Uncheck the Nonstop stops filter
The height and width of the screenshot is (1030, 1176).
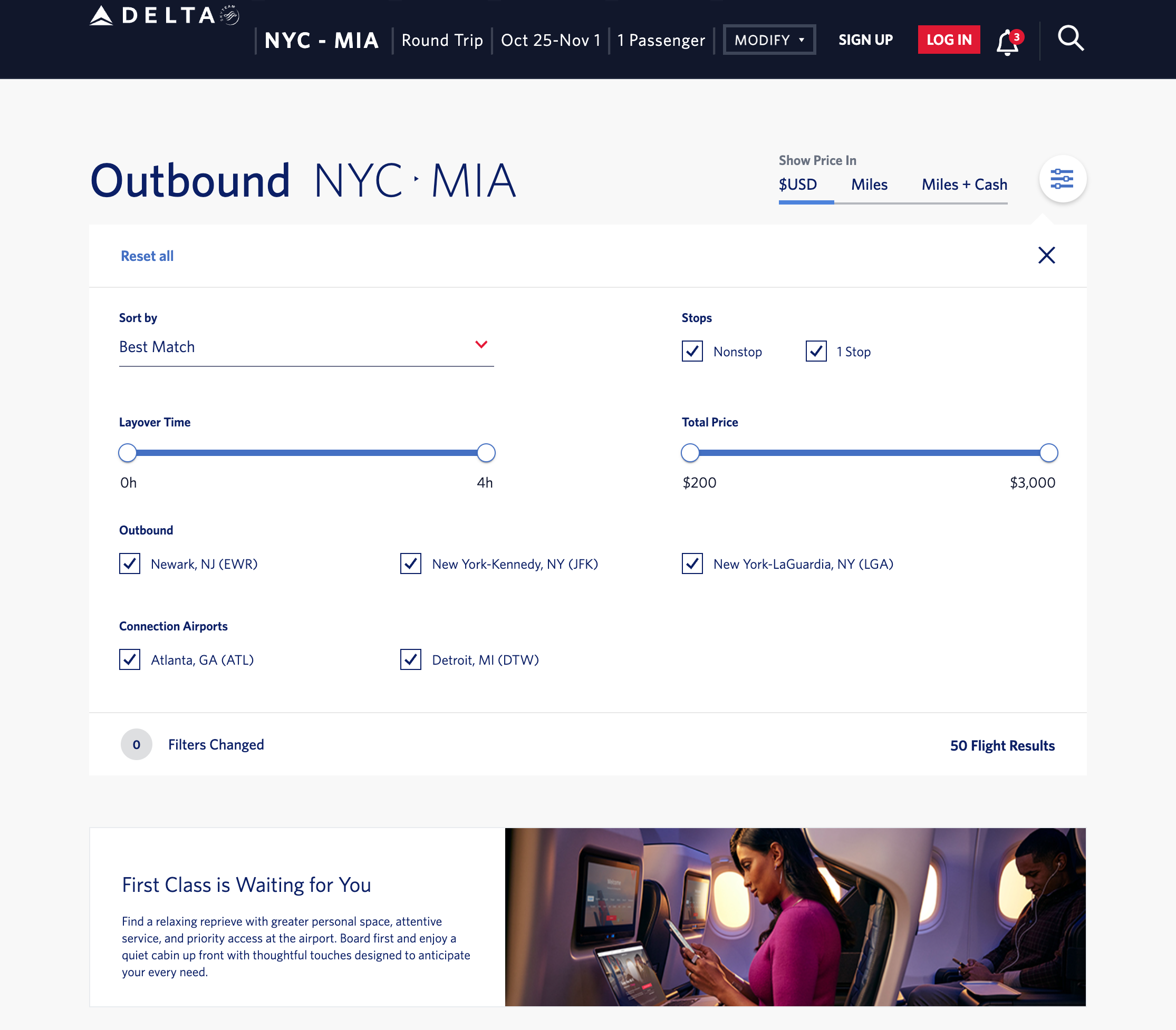(693, 351)
